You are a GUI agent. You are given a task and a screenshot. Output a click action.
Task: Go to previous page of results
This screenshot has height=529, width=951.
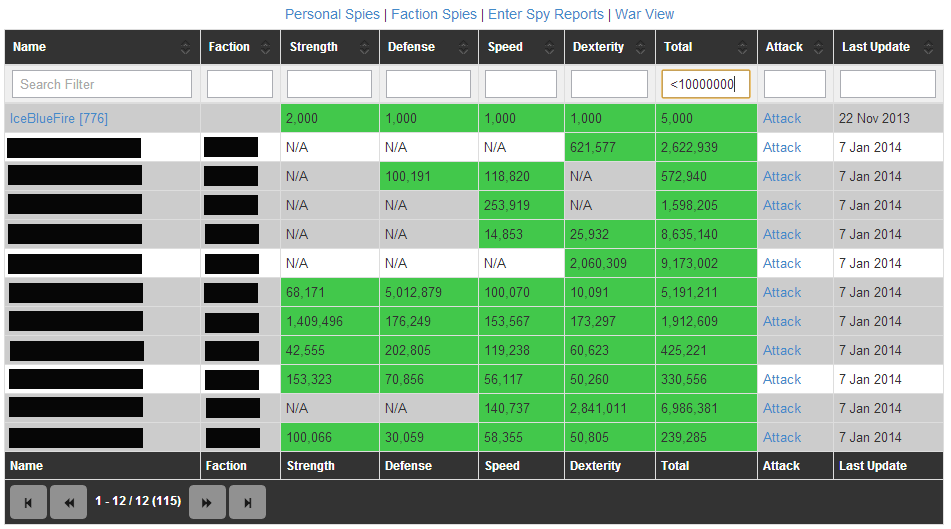coord(68,502)
